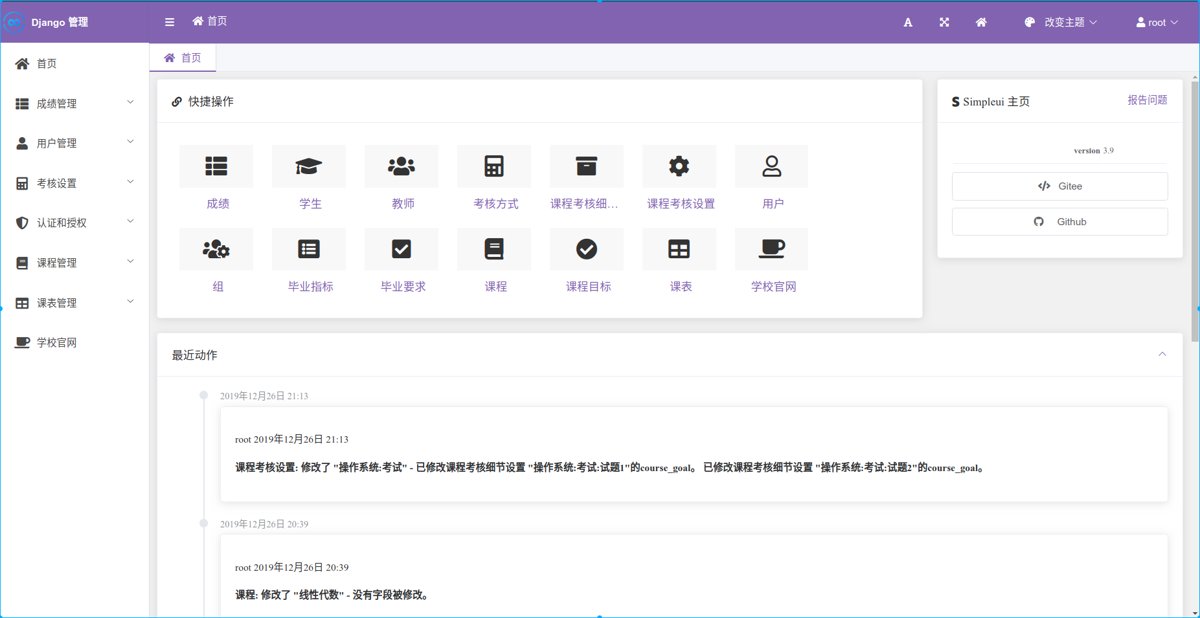Open the 改变主题 theme dropdown

point(1061,22)
